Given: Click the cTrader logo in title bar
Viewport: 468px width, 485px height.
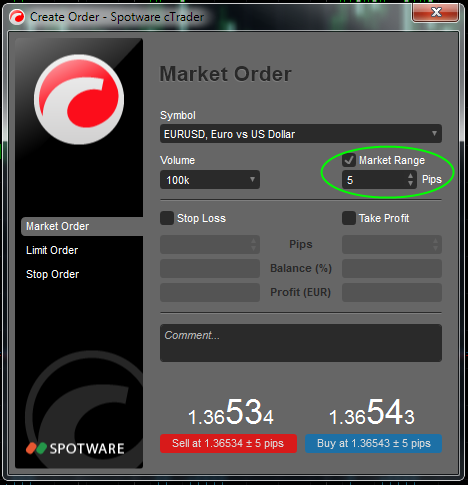Looking at the screenshot, I should point(17,17).
